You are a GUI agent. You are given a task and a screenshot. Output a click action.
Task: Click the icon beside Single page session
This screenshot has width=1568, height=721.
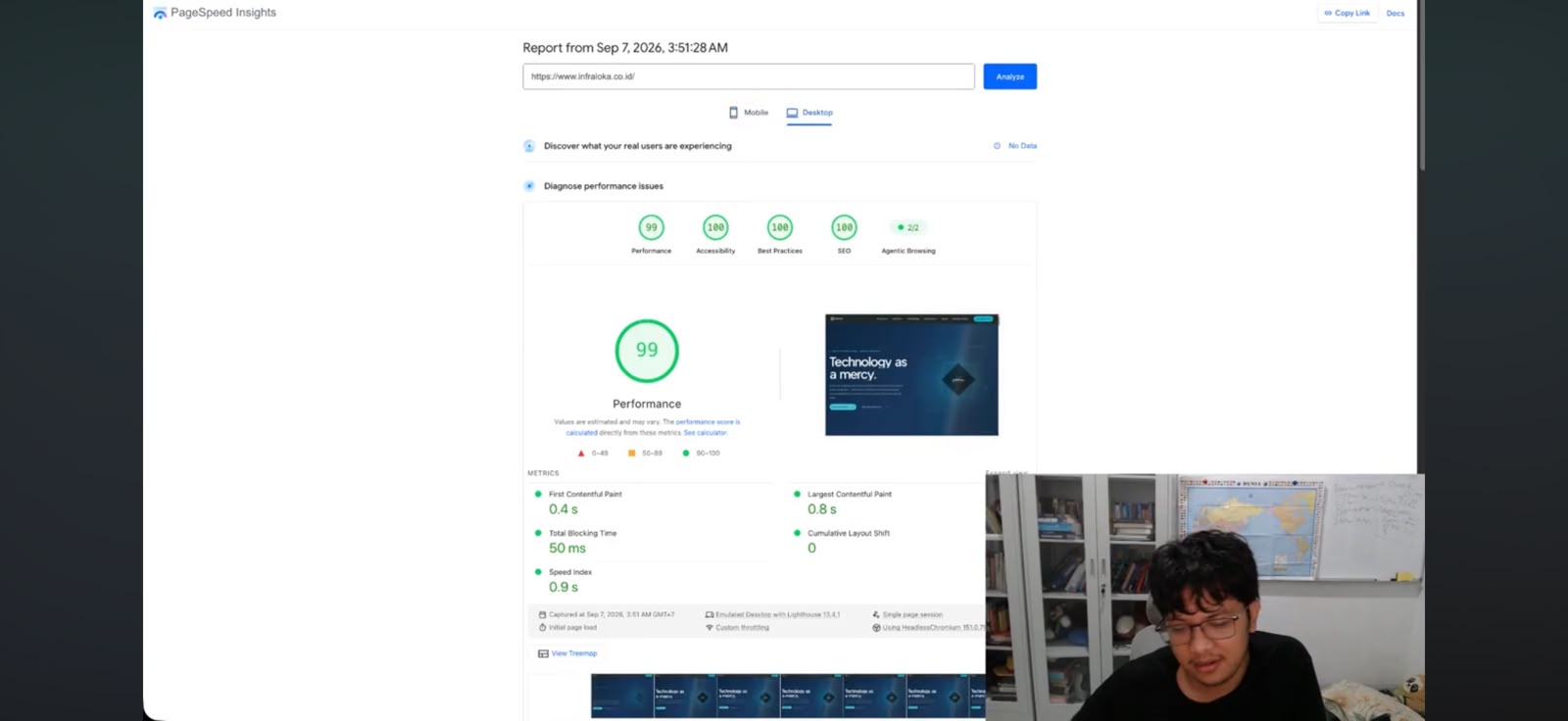[876, 615]
